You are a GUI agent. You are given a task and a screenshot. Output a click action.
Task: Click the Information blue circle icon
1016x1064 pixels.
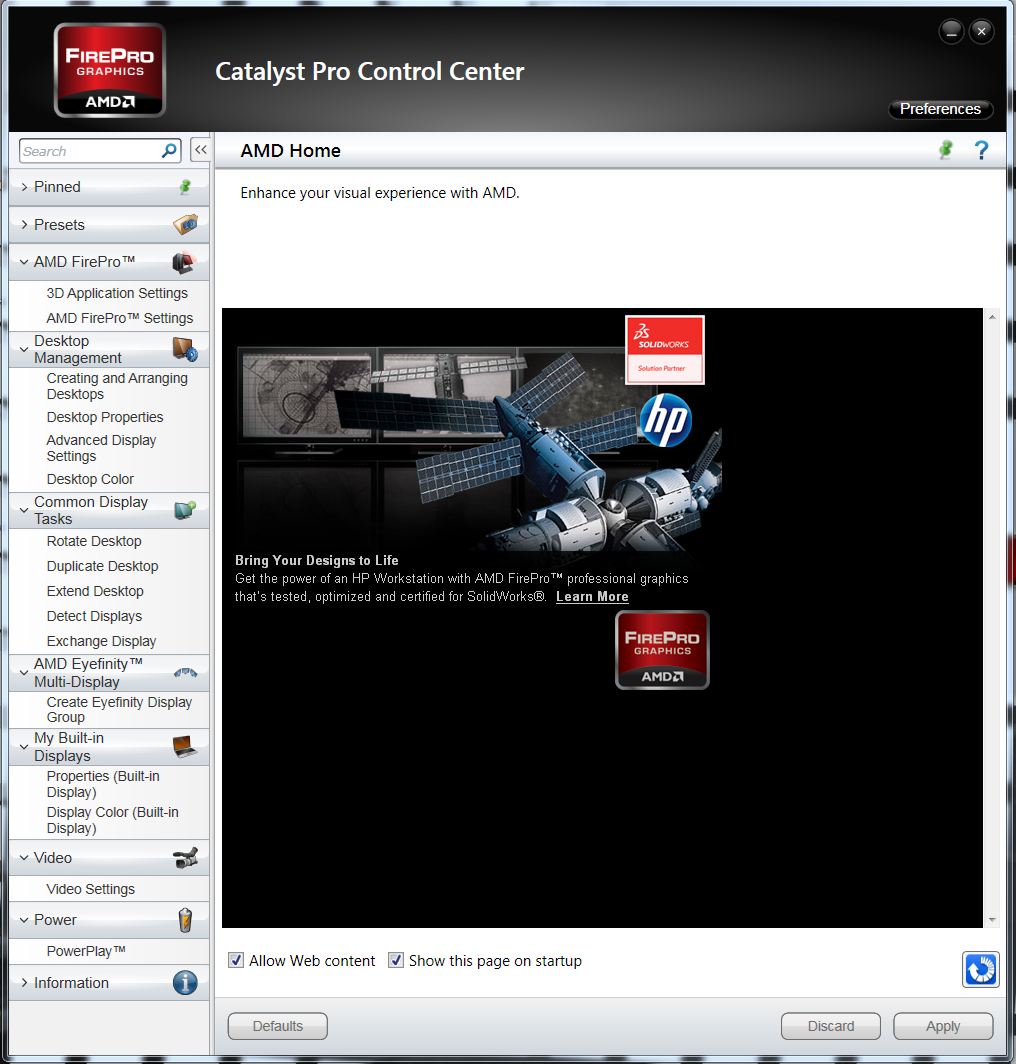pyautogui.click(x=185, y=983)
